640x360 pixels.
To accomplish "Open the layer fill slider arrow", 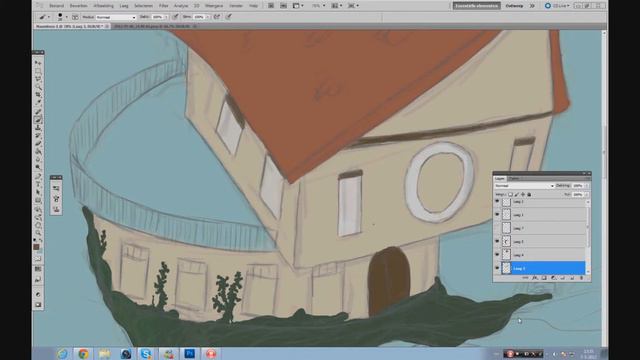I will coord(587,195).
